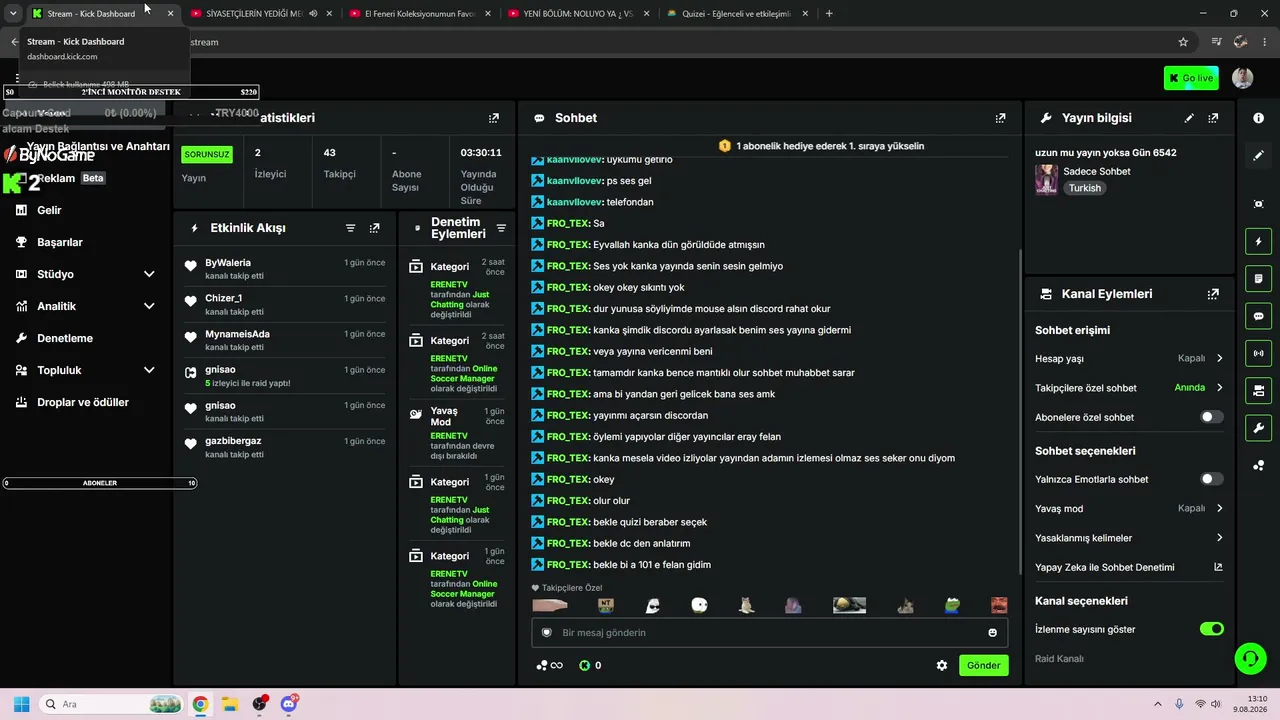
Task: Edit stream info with the pencil in Yayın bilgisi
Action: tap(1189, 118)
